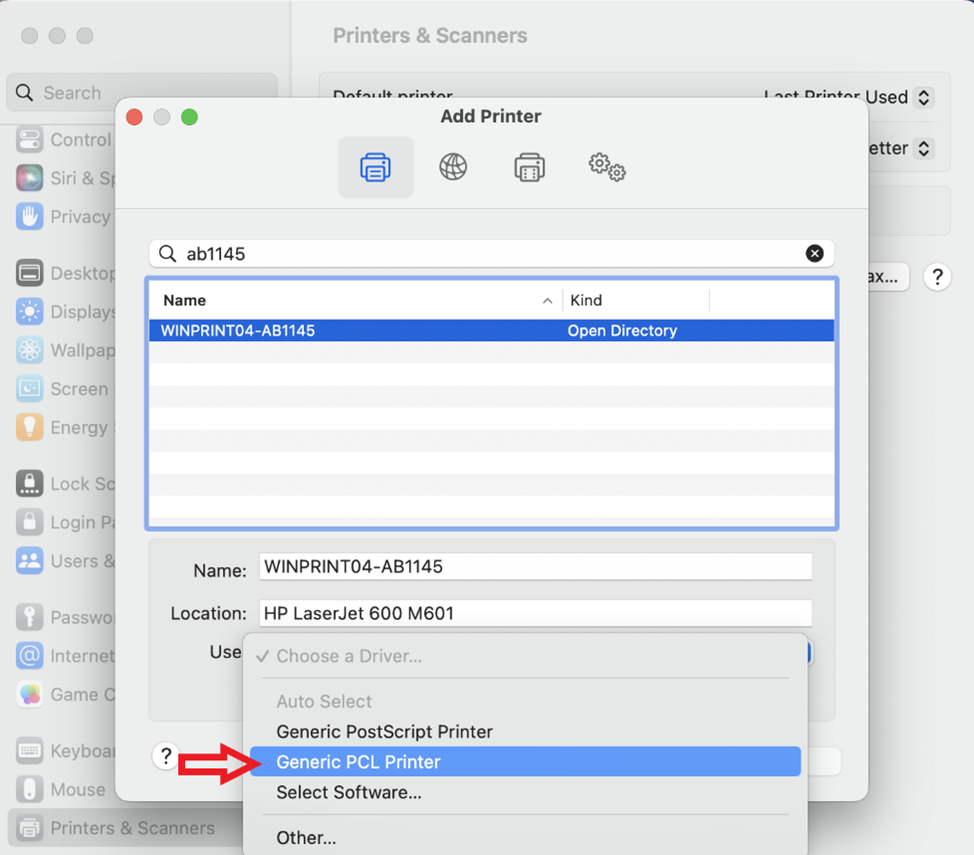Screen dimensions: 974x855
Task: Open the Advanced gears icon
Action: pos(606,167)
